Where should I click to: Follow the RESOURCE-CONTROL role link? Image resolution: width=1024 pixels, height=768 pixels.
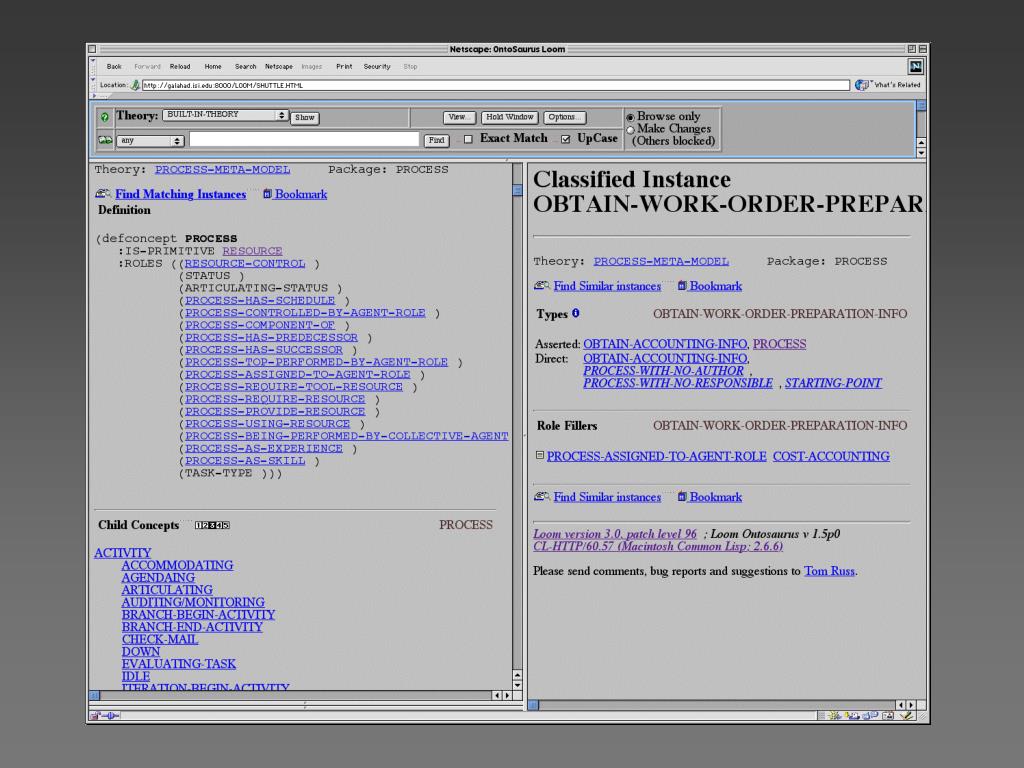(x=245, y=263)
